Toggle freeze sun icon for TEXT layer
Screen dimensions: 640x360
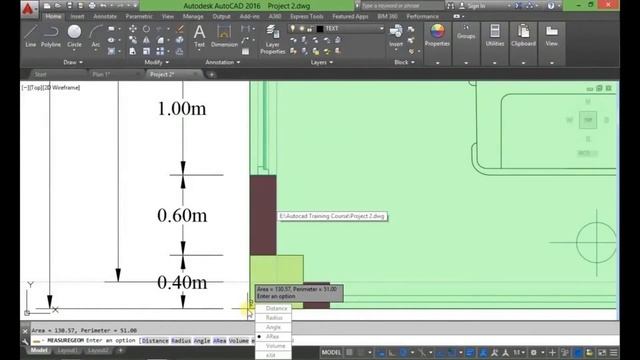[302, 29]
